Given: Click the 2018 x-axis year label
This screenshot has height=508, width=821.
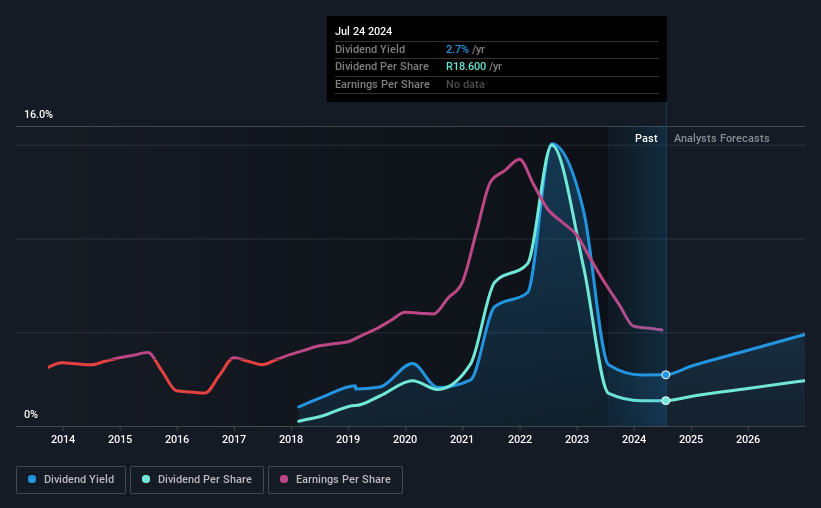Looking at the screenshot, I should pos(291,439).
